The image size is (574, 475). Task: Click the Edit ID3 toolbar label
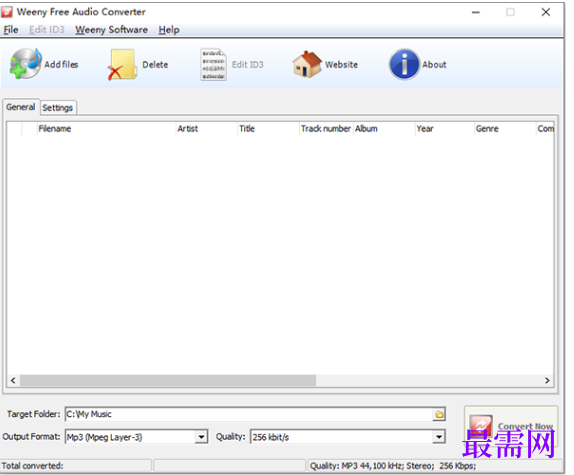(247, 65)
